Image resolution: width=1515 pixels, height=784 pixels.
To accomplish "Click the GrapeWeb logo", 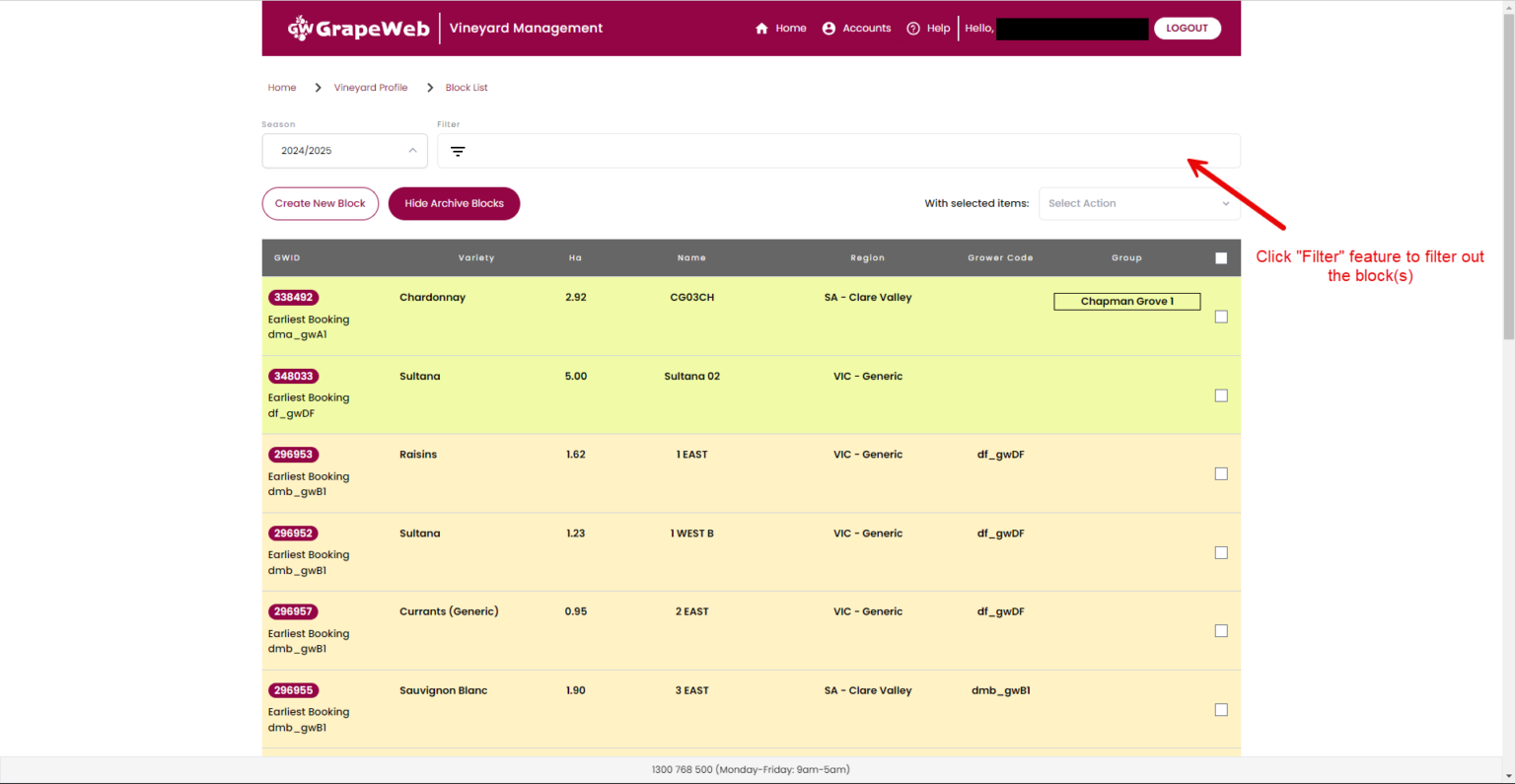I will point(358,28).
